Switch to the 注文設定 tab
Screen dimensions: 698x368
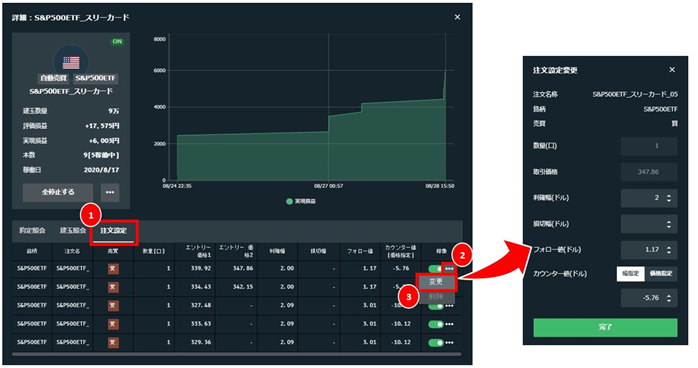point(114,231)
